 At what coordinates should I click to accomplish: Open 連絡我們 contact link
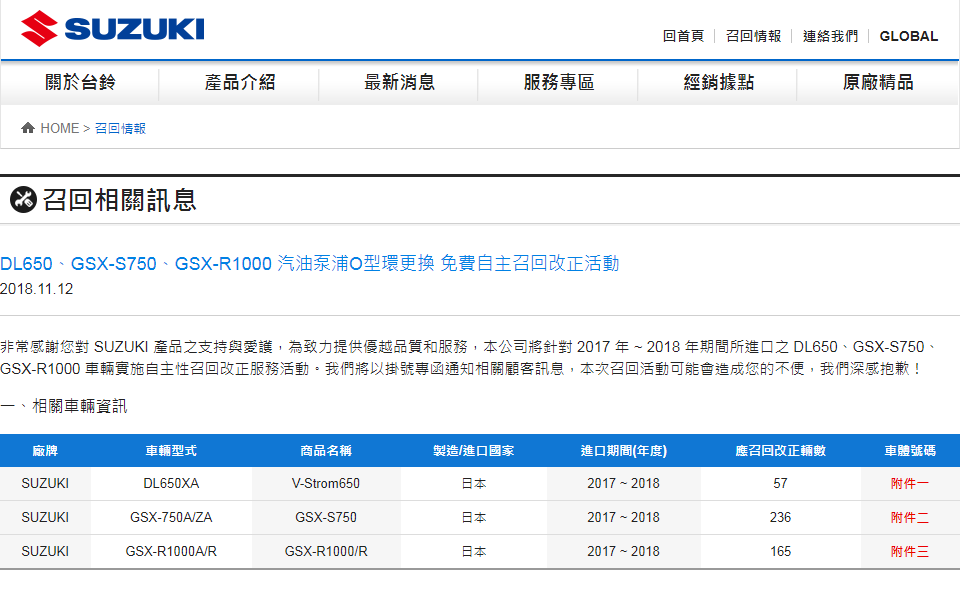click(830, 36)
